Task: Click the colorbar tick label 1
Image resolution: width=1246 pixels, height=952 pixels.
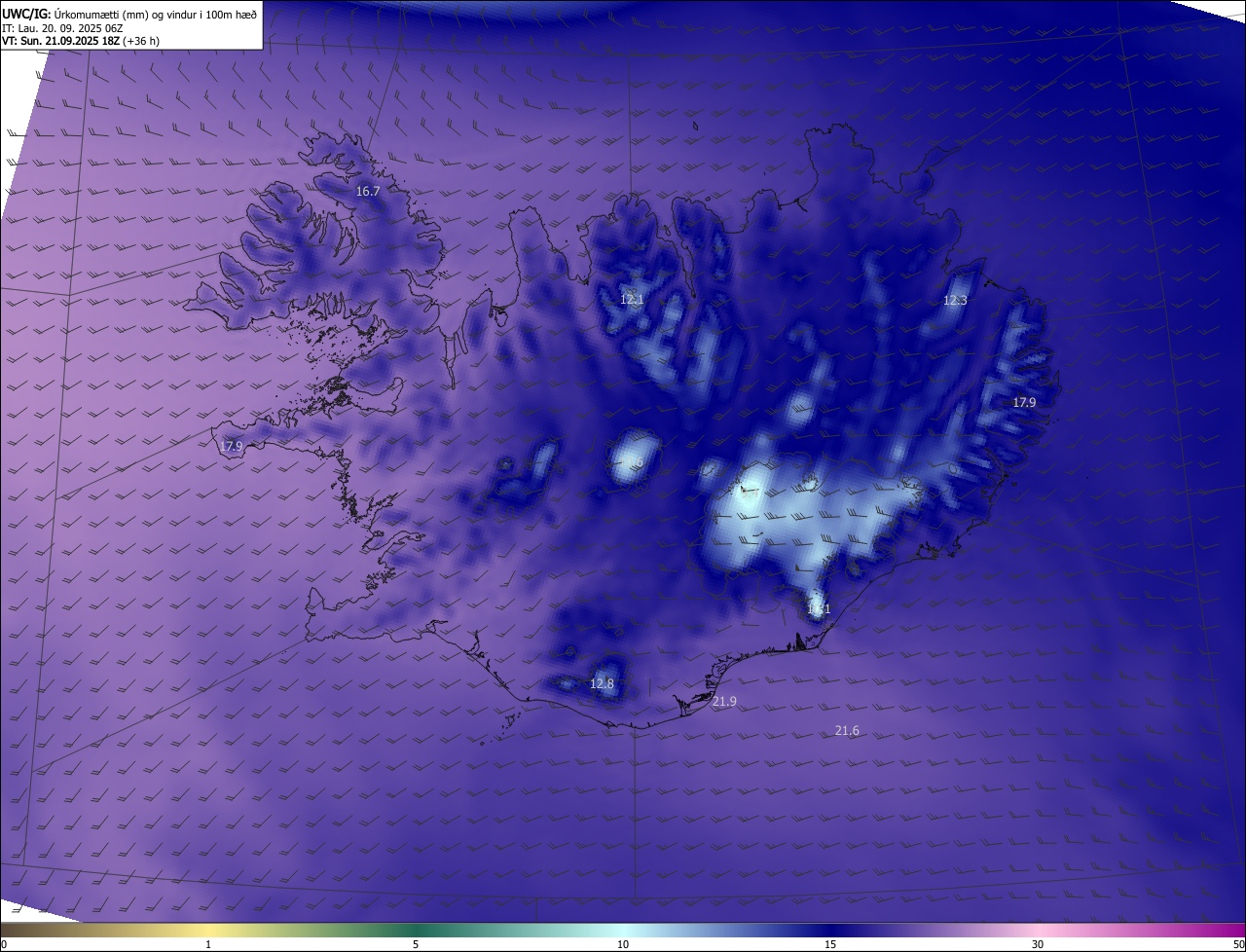Action: pyautogui.click(x=208, y=944)
